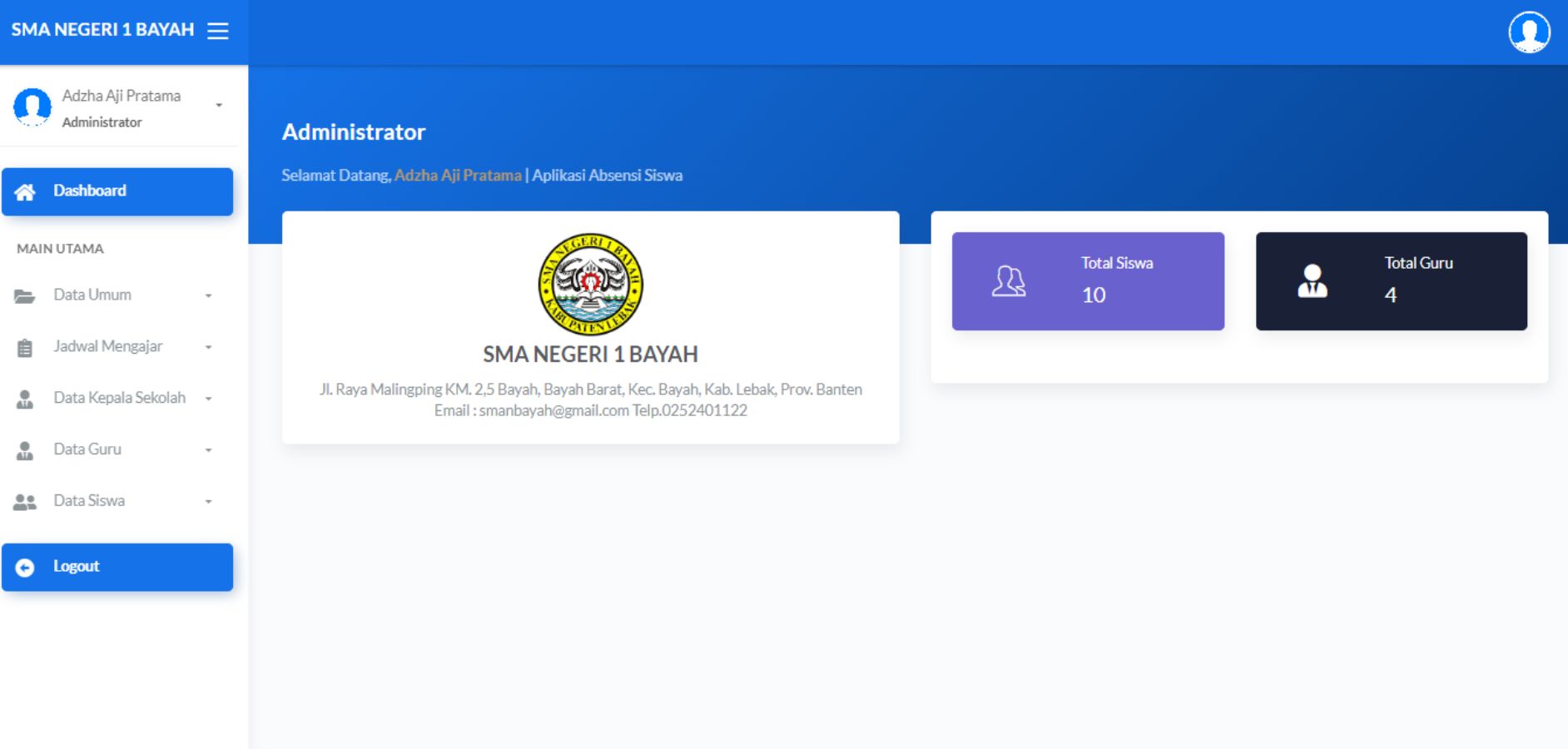Click the Data Kepala Sekolah person icon
Image resolution: width=1568 pixels, height=749 pixels.
tap(25, 399)
